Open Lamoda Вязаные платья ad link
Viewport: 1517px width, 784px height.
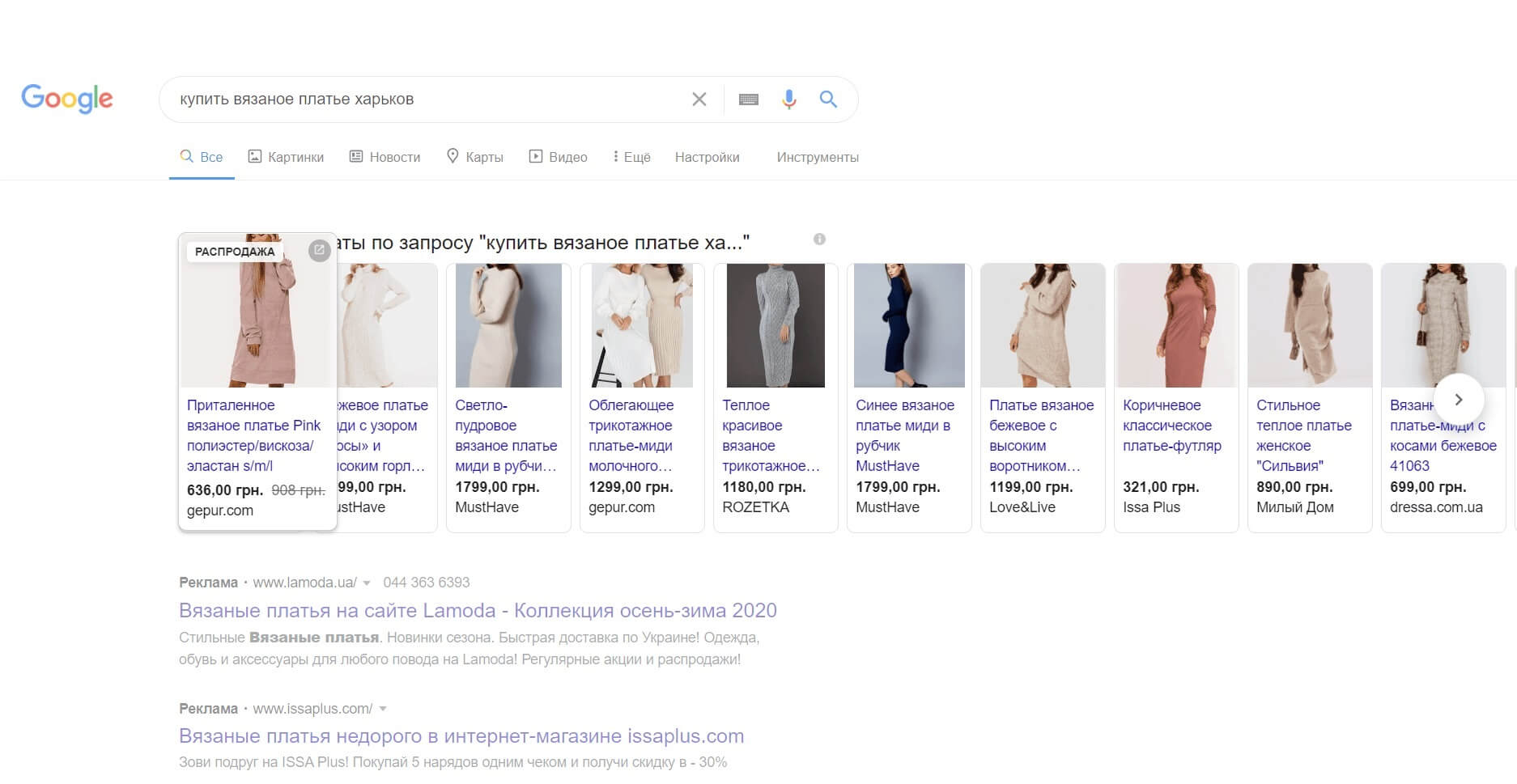pos(478,610)
